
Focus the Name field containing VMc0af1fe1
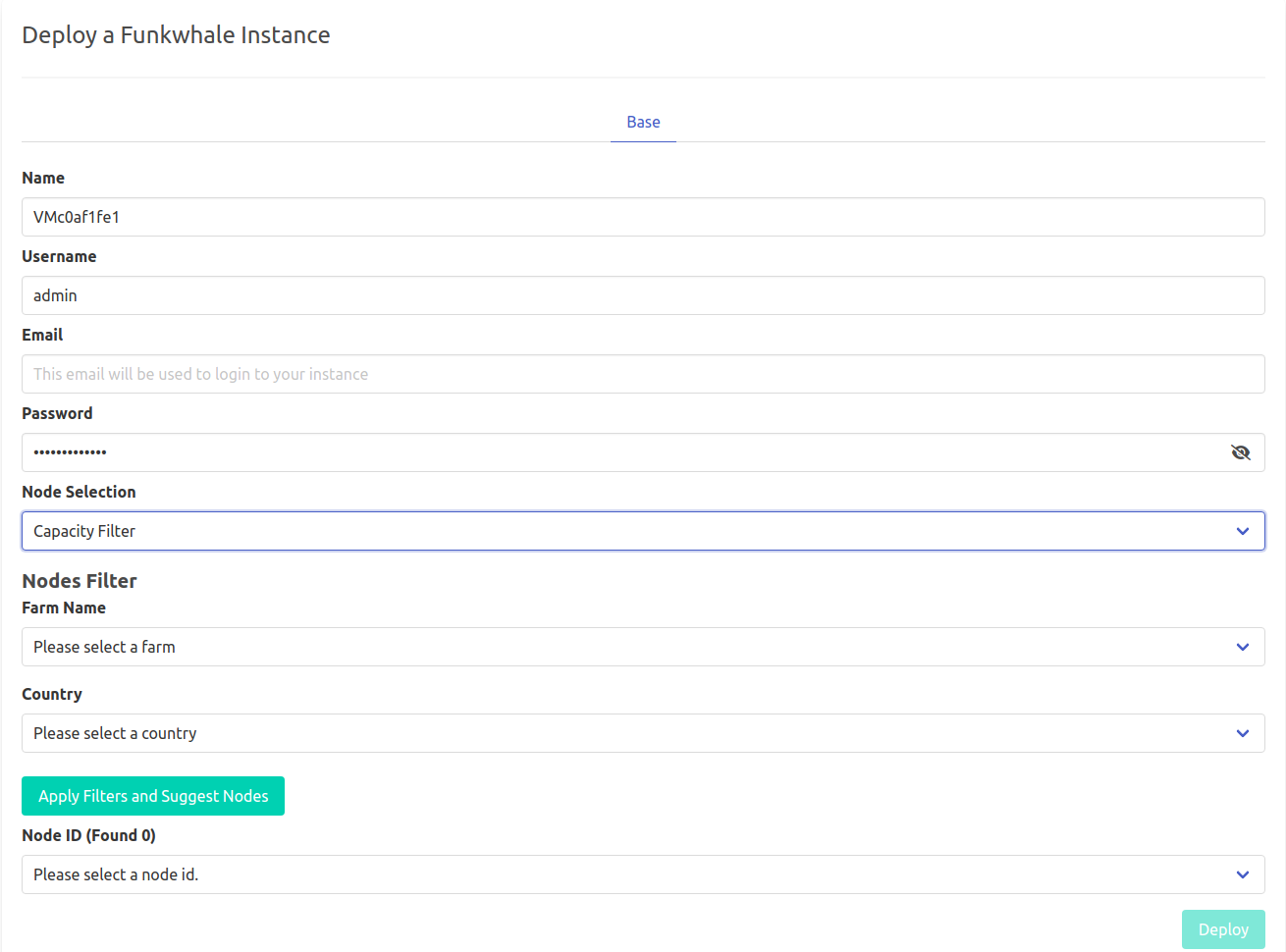coord(643,217)
